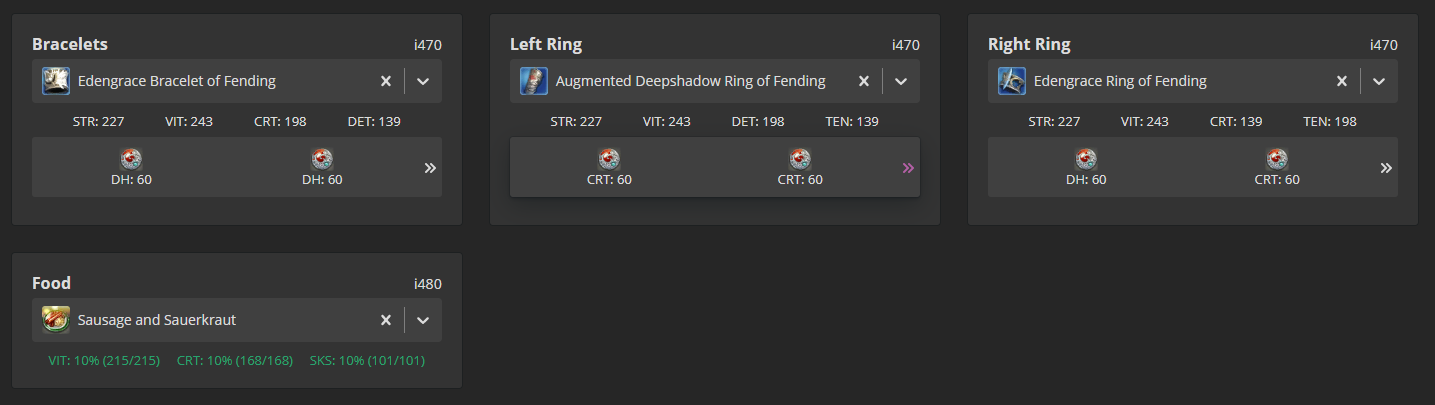Clear the Right Ring item selection
1435x405 pixels.
pyautogui.click(x=1342, y=81)
